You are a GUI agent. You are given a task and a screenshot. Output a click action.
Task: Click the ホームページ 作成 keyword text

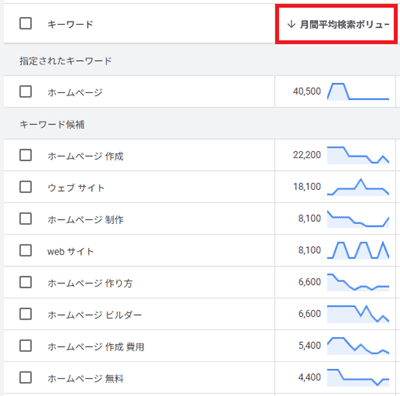point(85,156)
